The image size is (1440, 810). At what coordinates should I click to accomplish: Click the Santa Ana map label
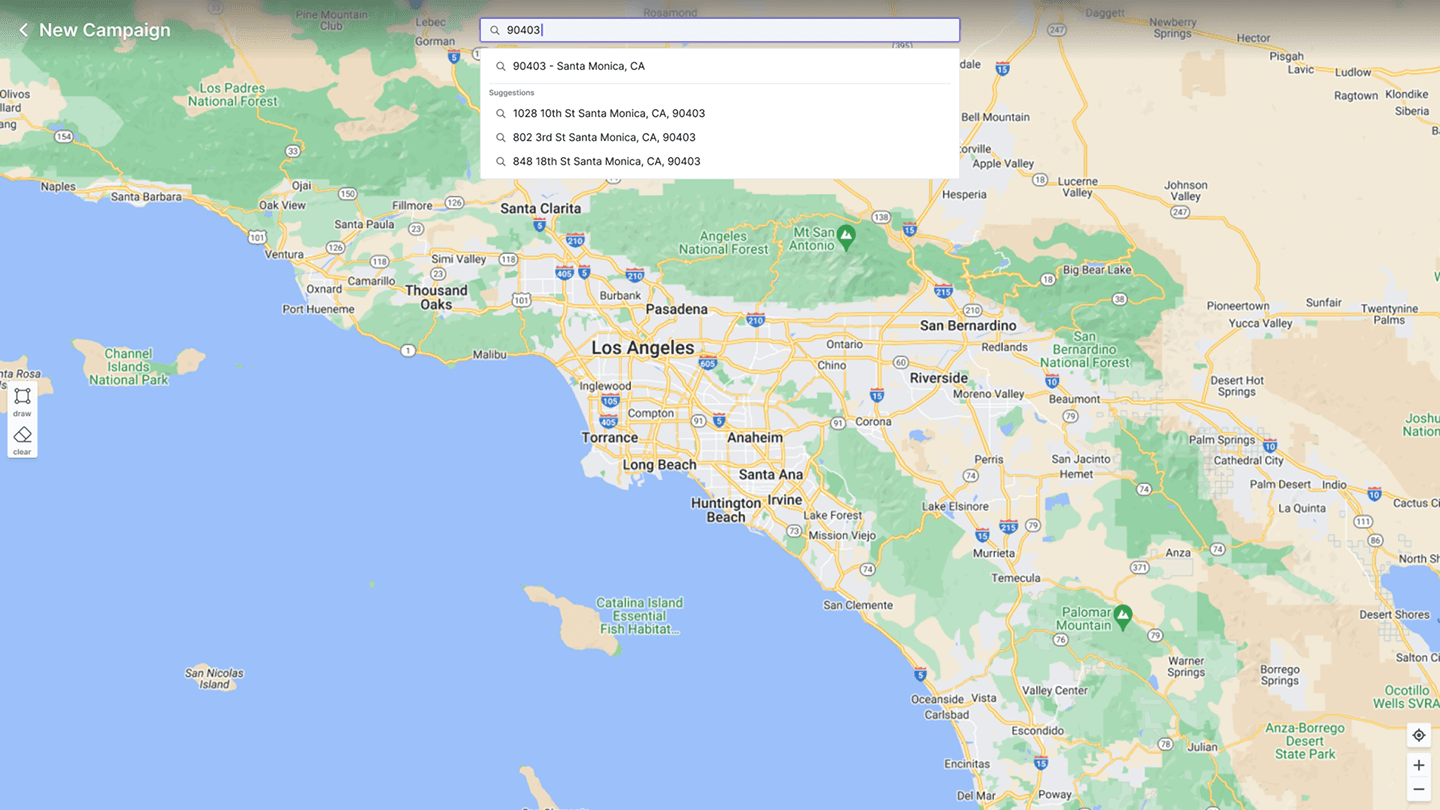(770, 475)
